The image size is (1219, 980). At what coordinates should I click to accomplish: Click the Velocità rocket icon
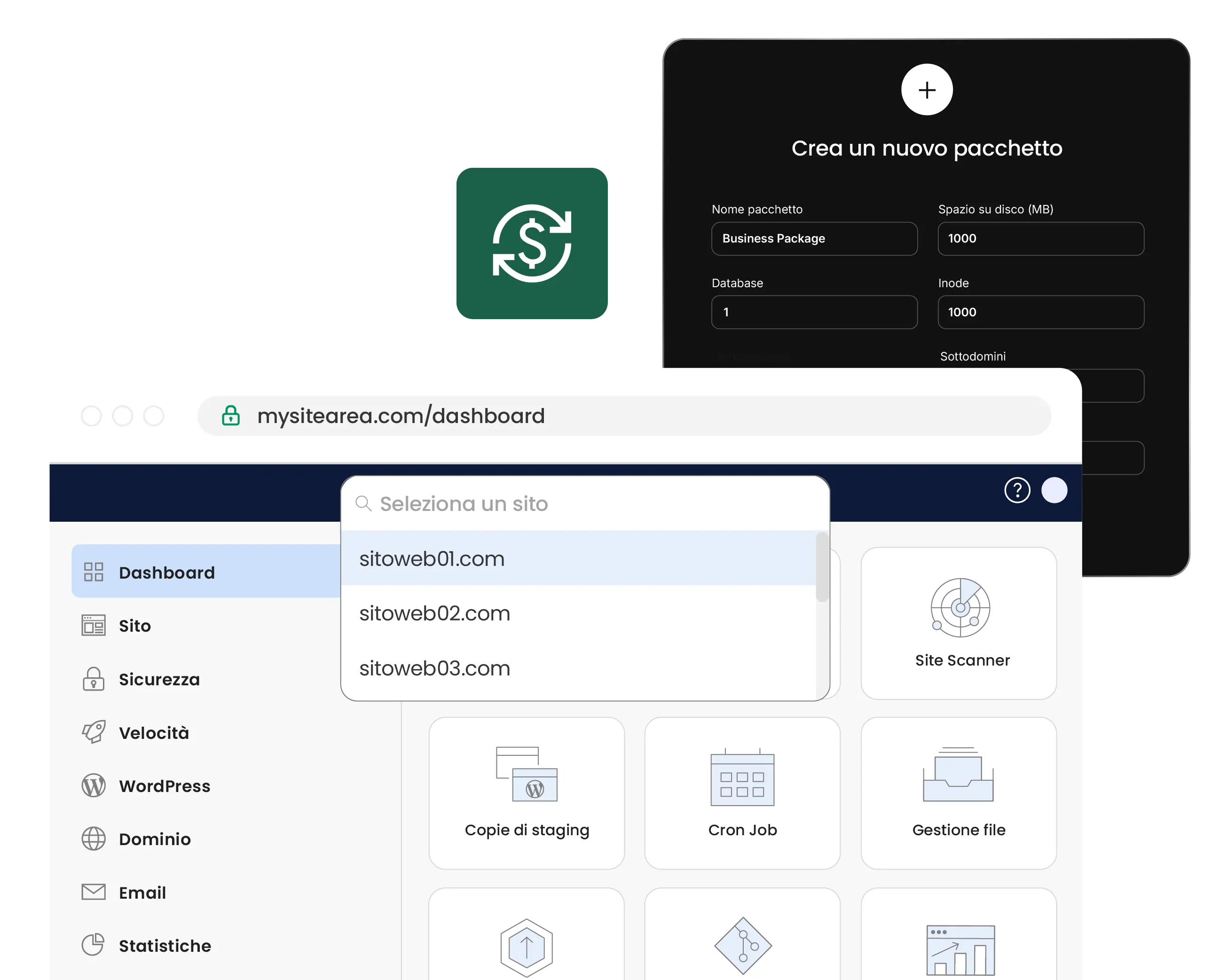(93, 732)
